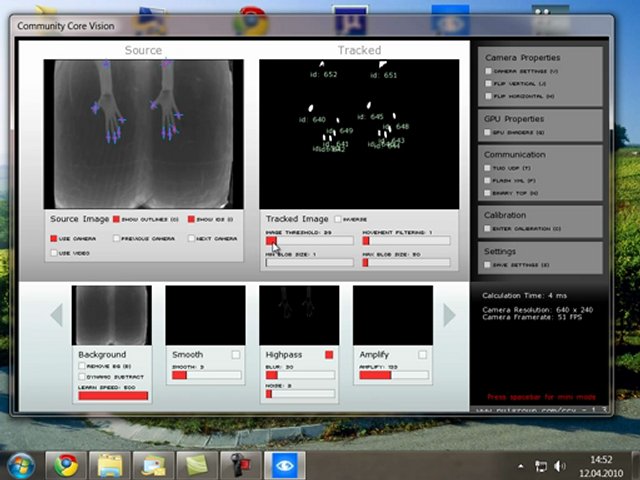The image size is (640, 480).
Task: Toggle the Show Outlines checkbox
Action: [116, 219]
